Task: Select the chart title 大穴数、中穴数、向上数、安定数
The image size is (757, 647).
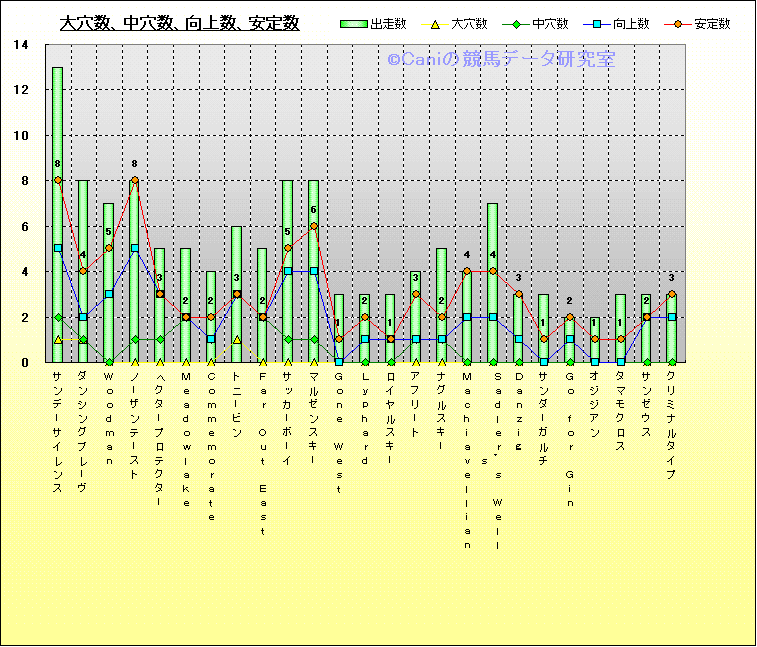Action: (x=179, y=23)
